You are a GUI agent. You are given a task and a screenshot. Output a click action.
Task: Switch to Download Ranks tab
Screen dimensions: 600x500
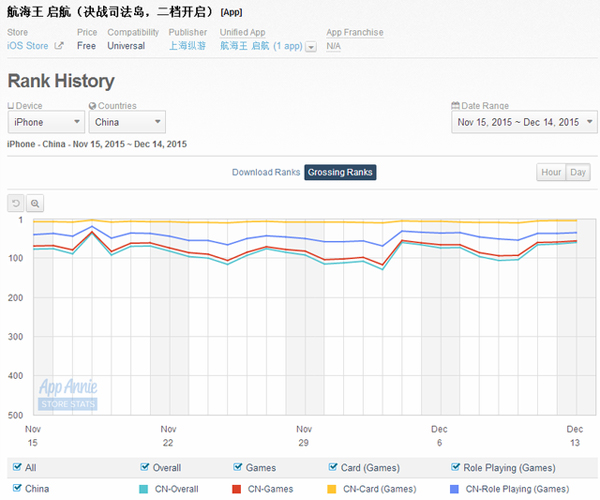266,172
